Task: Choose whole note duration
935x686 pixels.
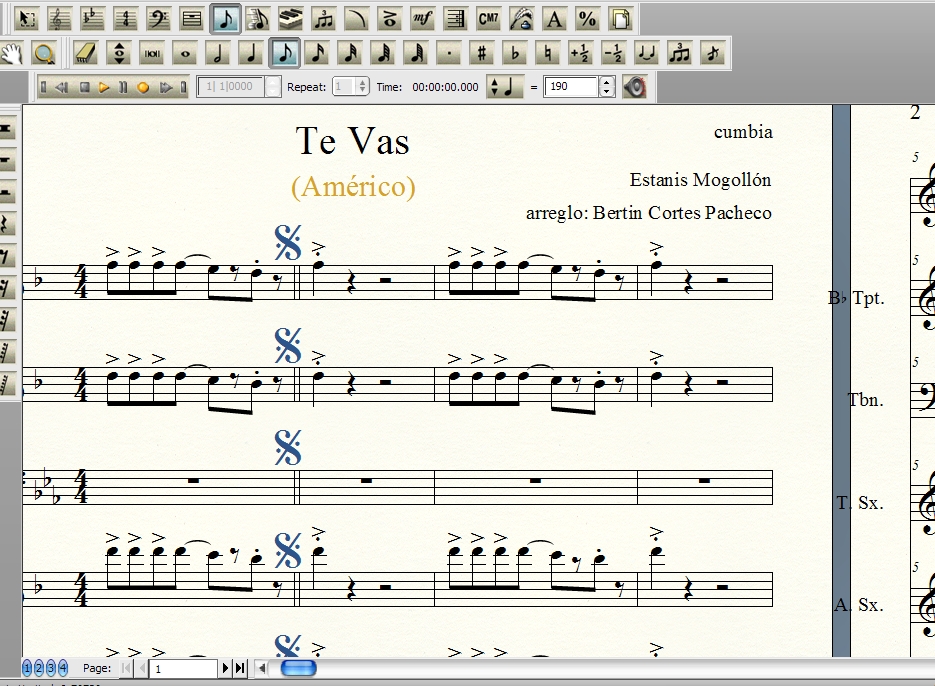Action: click(185, 54)
